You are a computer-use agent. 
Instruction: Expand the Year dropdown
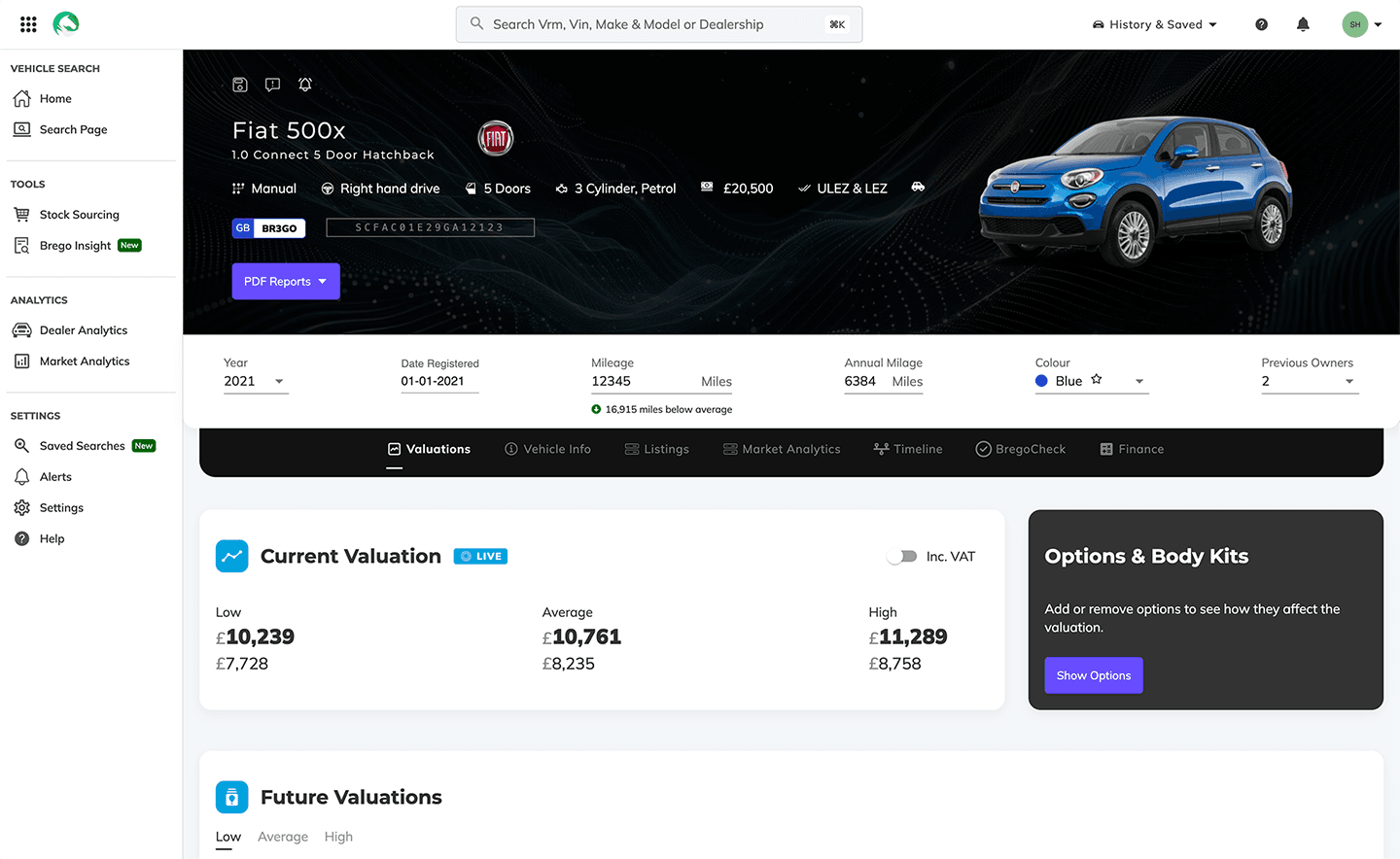pyautogui.click(x=280, y=382)
